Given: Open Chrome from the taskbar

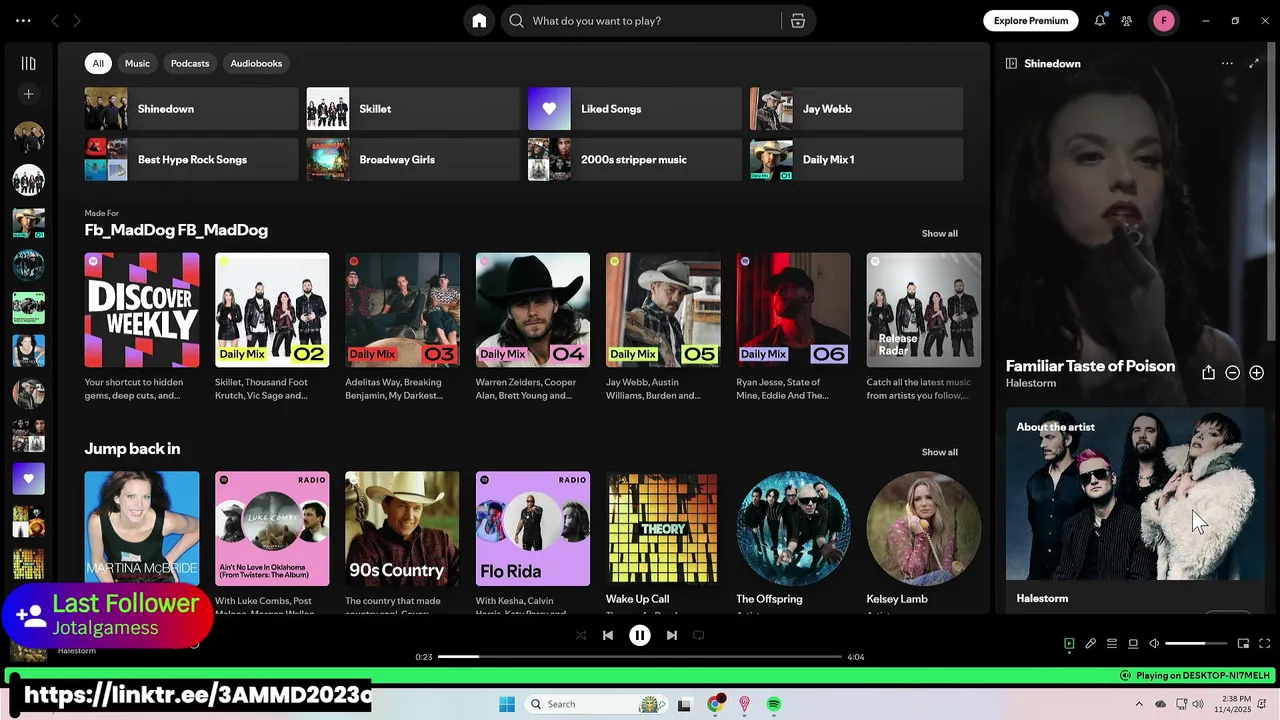Looking at the screenshot, I should tap(715, 704).
